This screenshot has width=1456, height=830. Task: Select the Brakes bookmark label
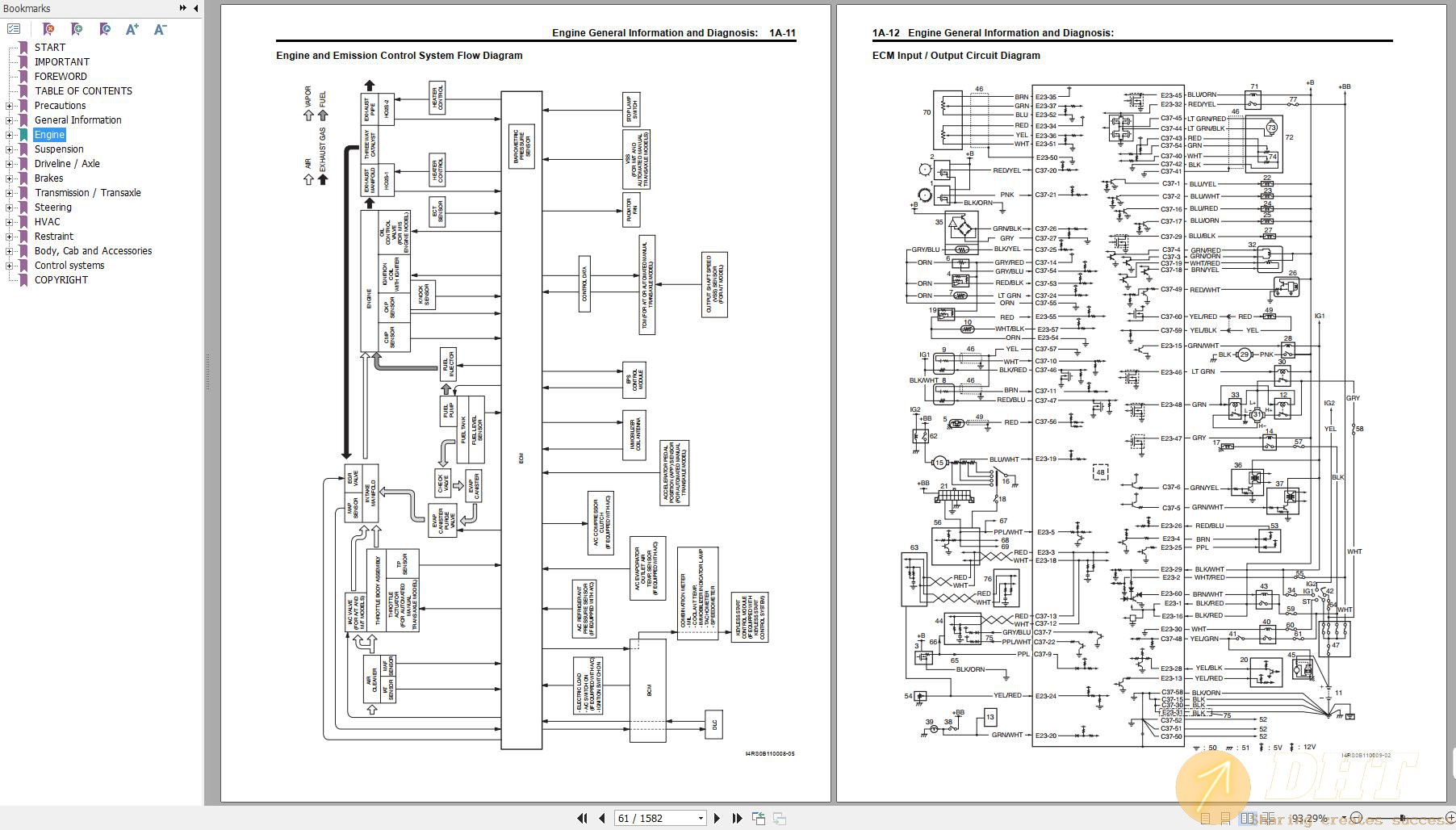pyautogui.click(x=48, y=178)
